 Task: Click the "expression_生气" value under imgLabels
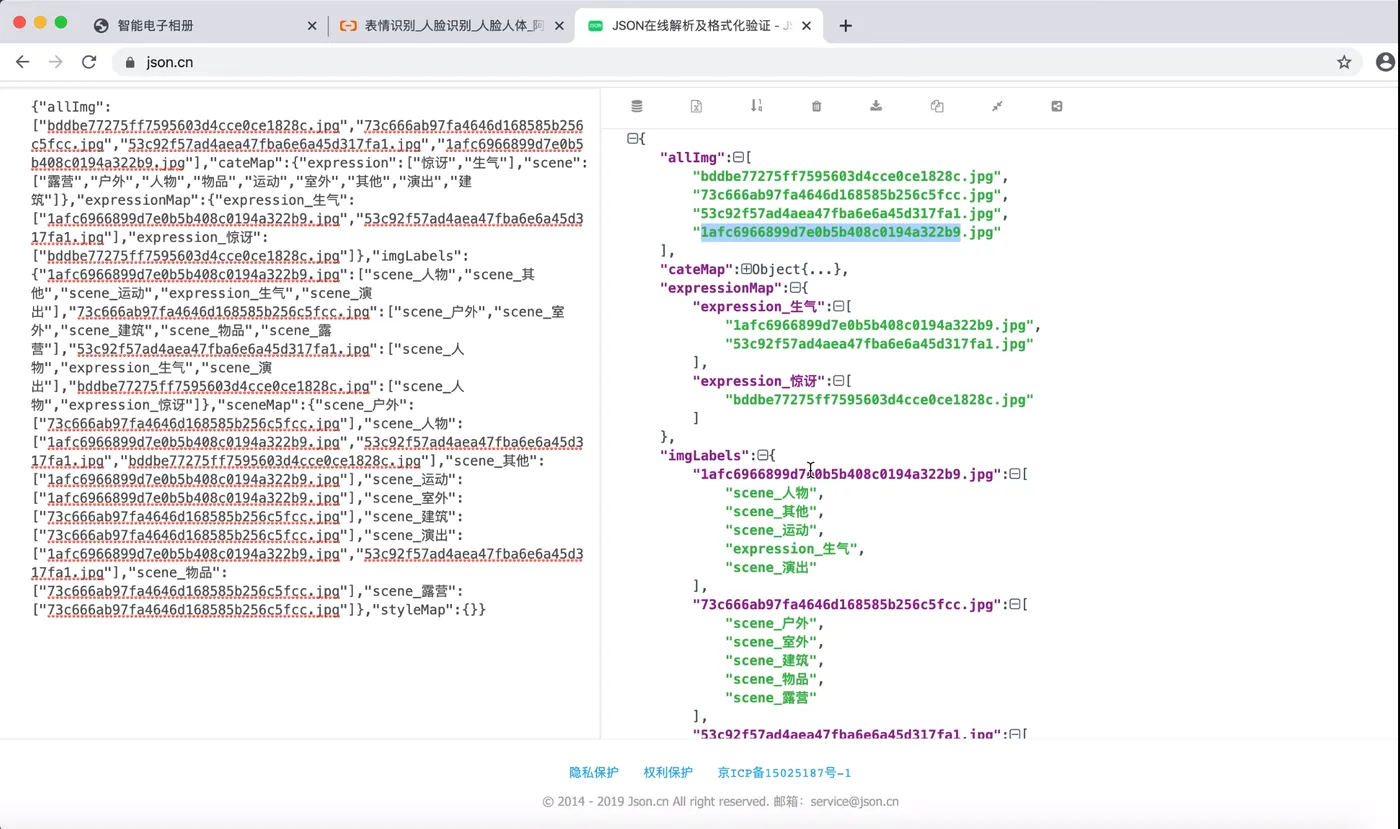(x=791, y=549)
